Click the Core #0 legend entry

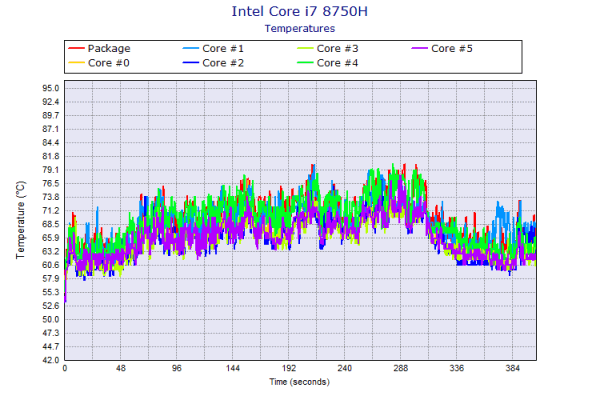(x=99, y=63)
